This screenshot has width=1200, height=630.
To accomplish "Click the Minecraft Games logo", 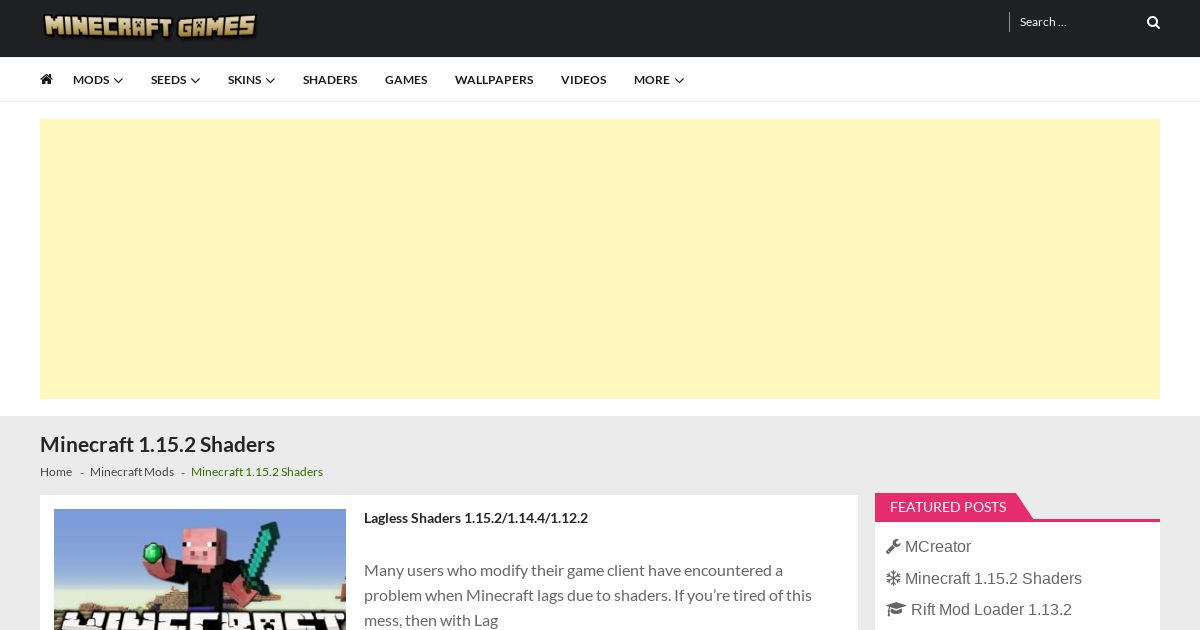I will pos(150,26).
